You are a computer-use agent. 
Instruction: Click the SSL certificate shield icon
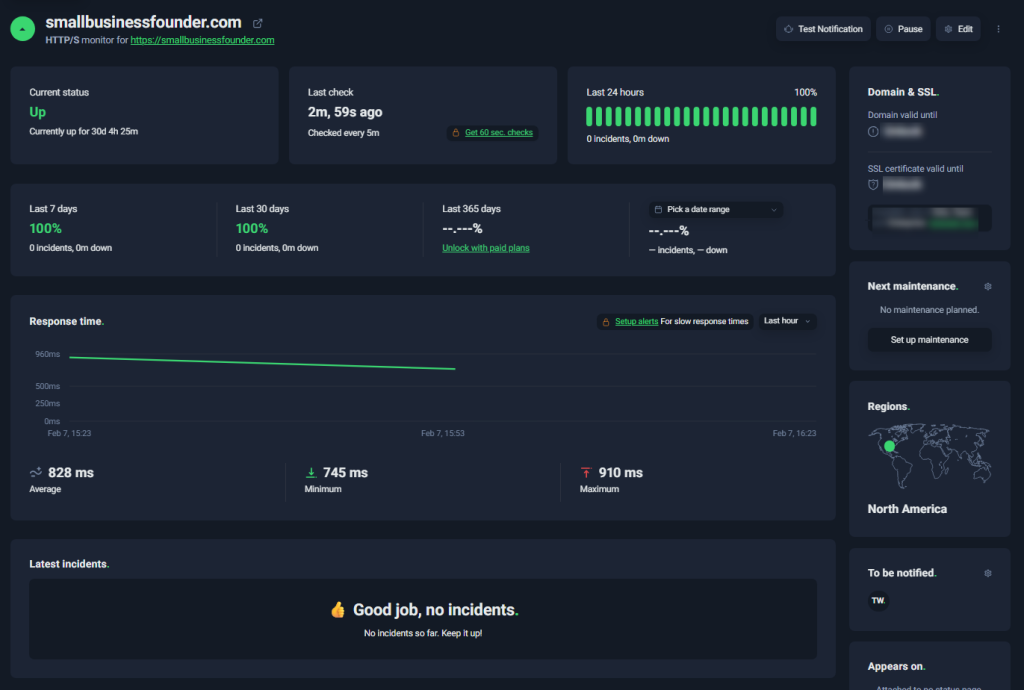873,185
